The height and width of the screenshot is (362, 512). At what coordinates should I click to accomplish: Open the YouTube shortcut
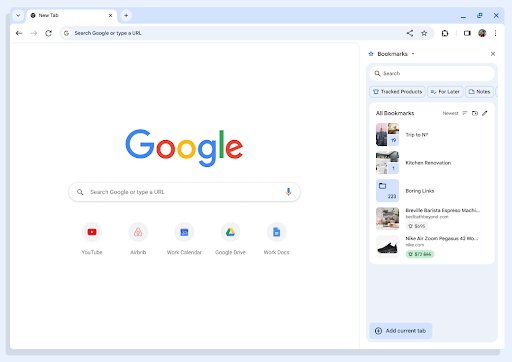(x=92, y=238)
